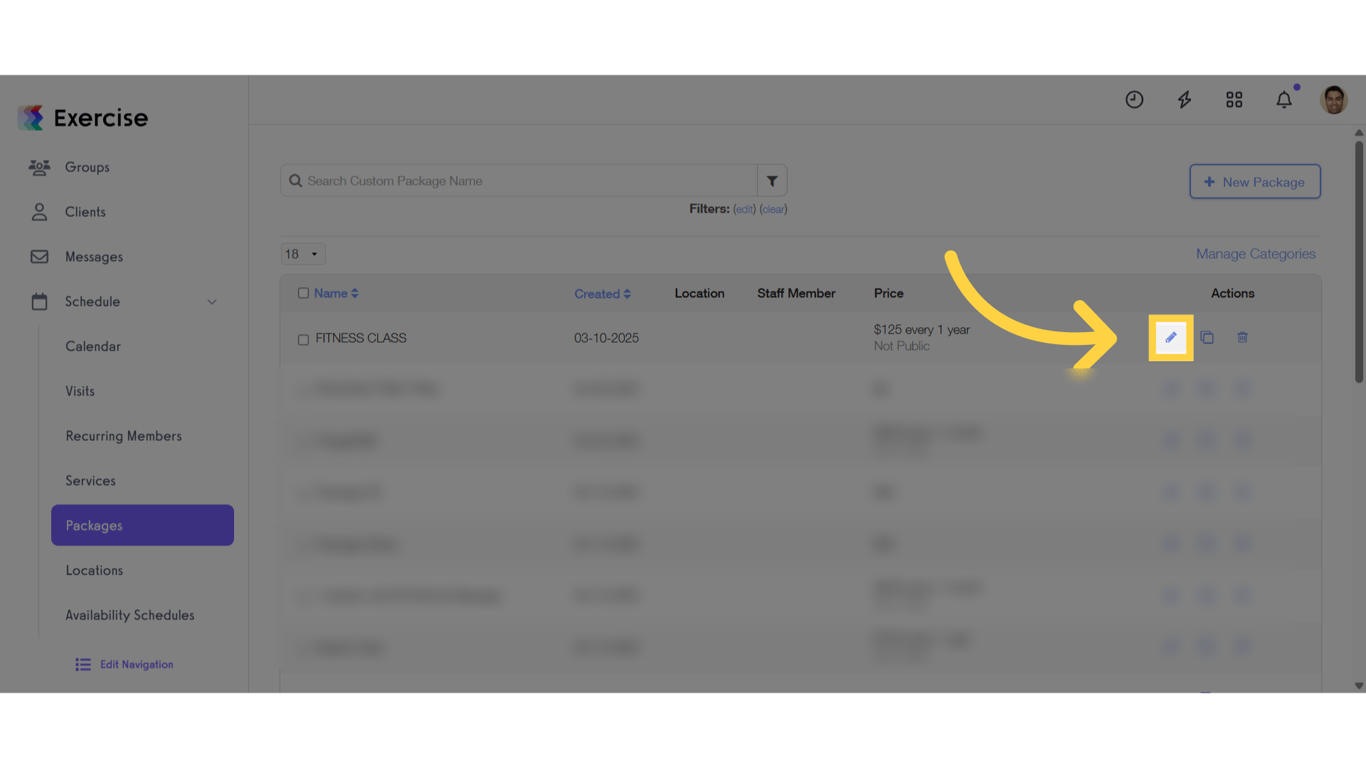Open the clock history icon
Image resolution: width=1366 pixels, height=768 pixels.
(x=1134, y=100)
